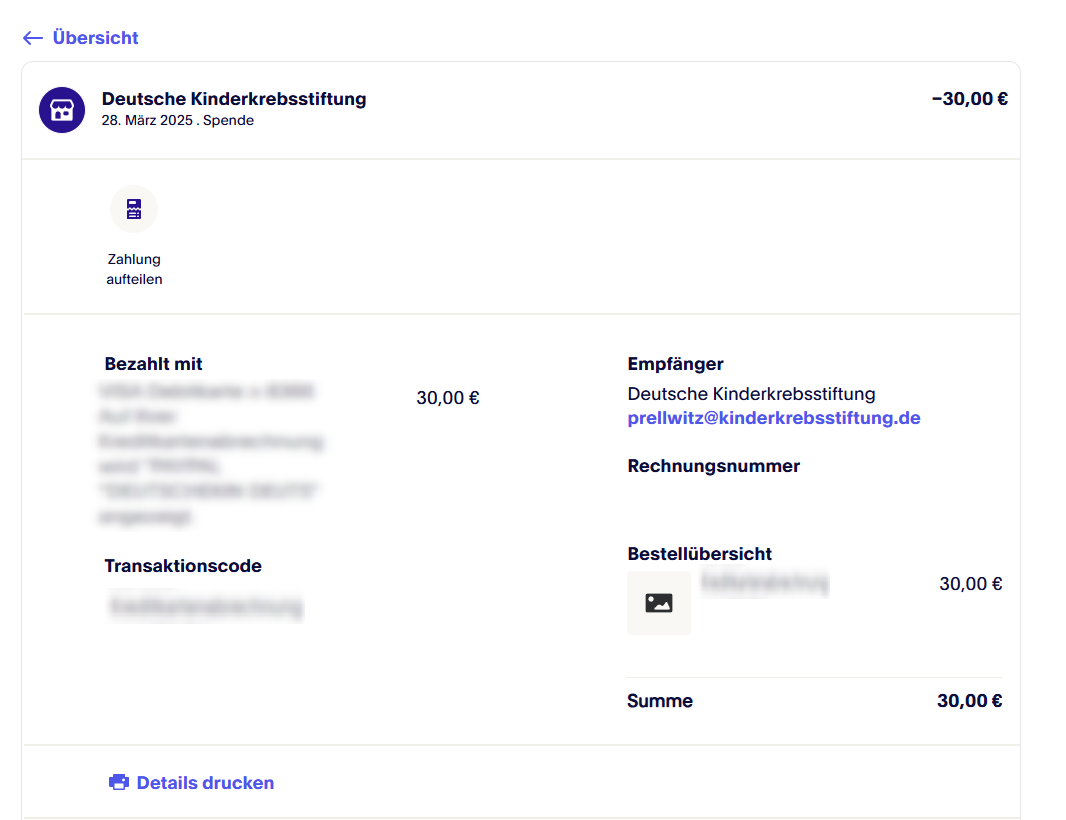
Task: Click the purple store merchant icon
Action: (62, 110)
